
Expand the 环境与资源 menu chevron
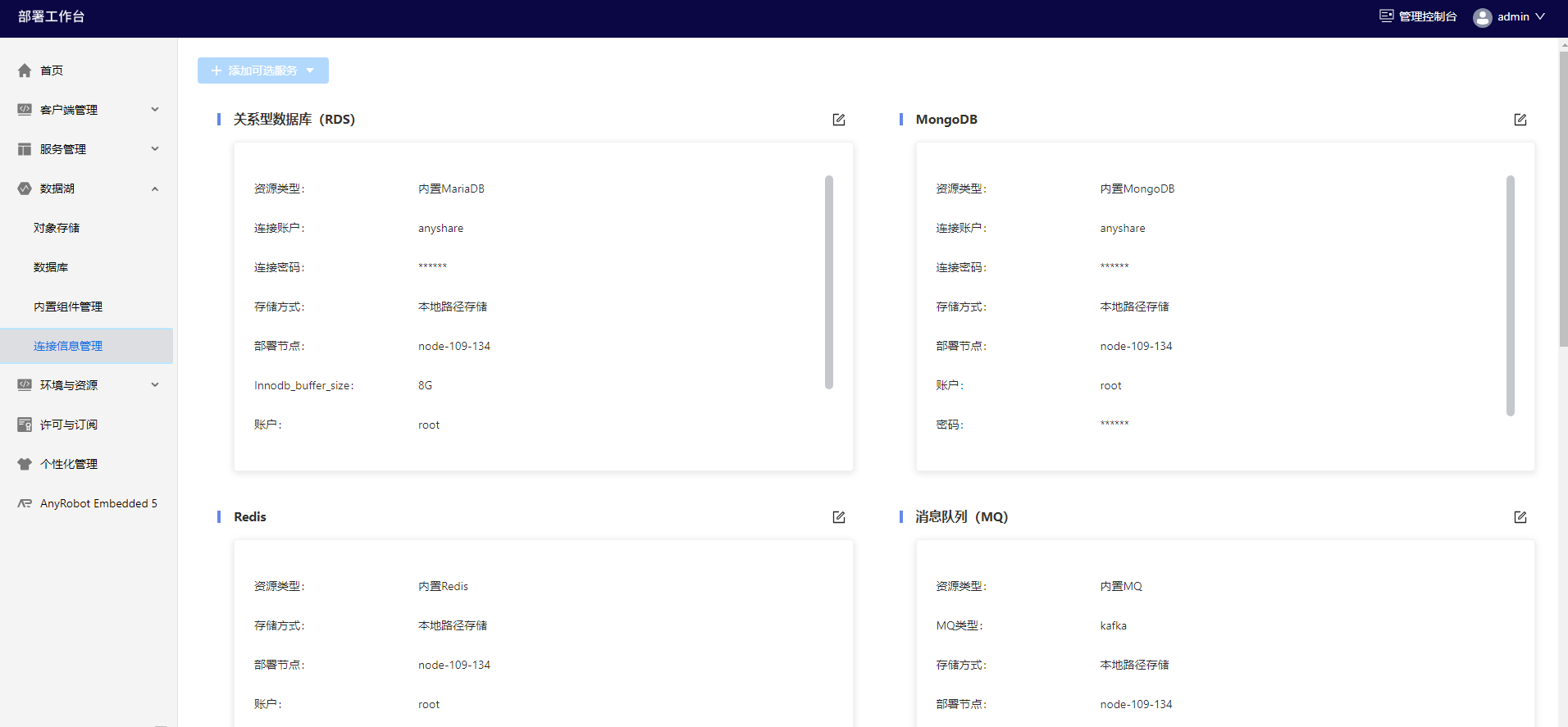pyautogui.click(x=155, y=384)
